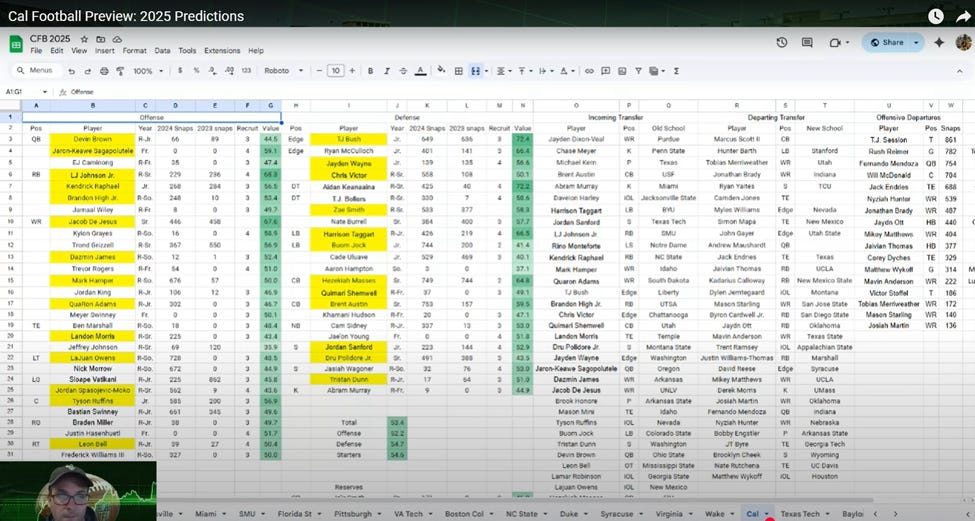The image size is (975, 521).
Task: Open the Roboto font dropdown
Action: [284, 71]
